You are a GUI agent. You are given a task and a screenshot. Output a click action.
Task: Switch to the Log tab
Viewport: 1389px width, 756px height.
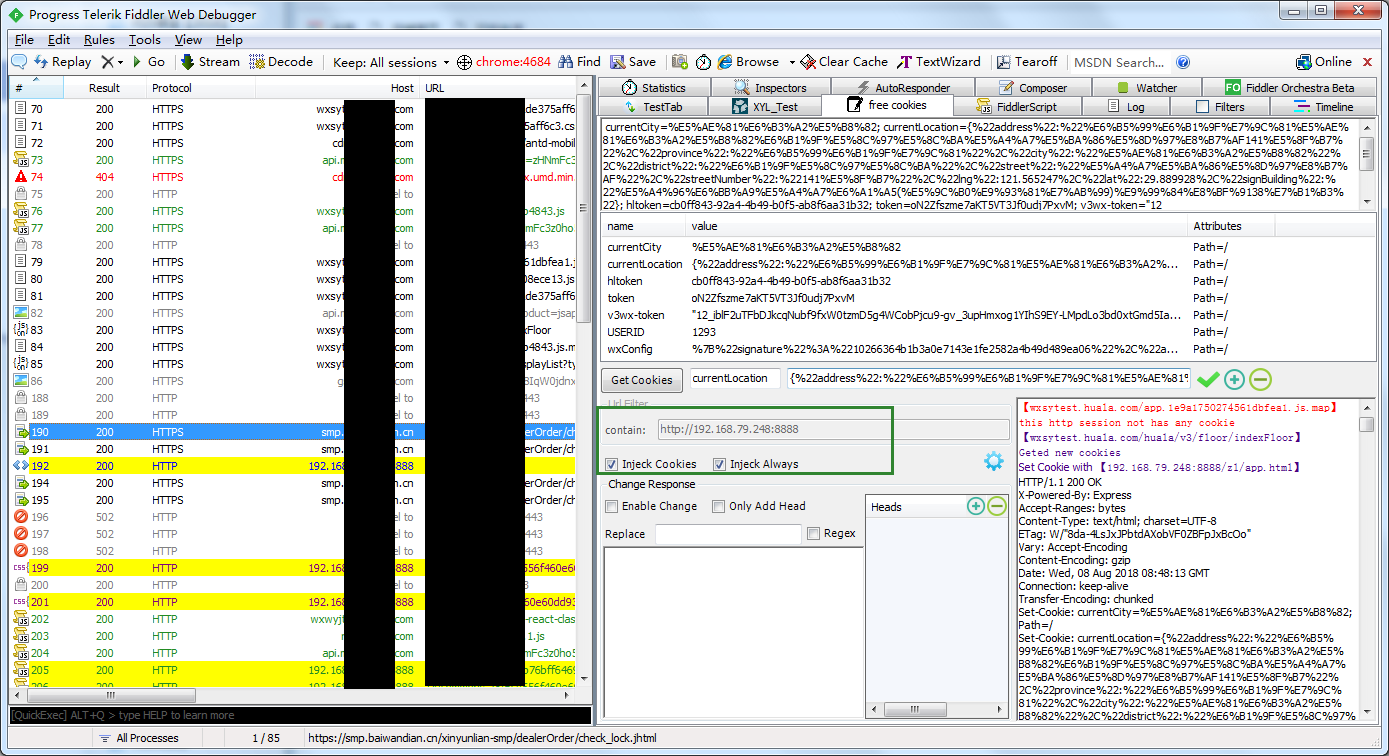[x=1126, y=107]
